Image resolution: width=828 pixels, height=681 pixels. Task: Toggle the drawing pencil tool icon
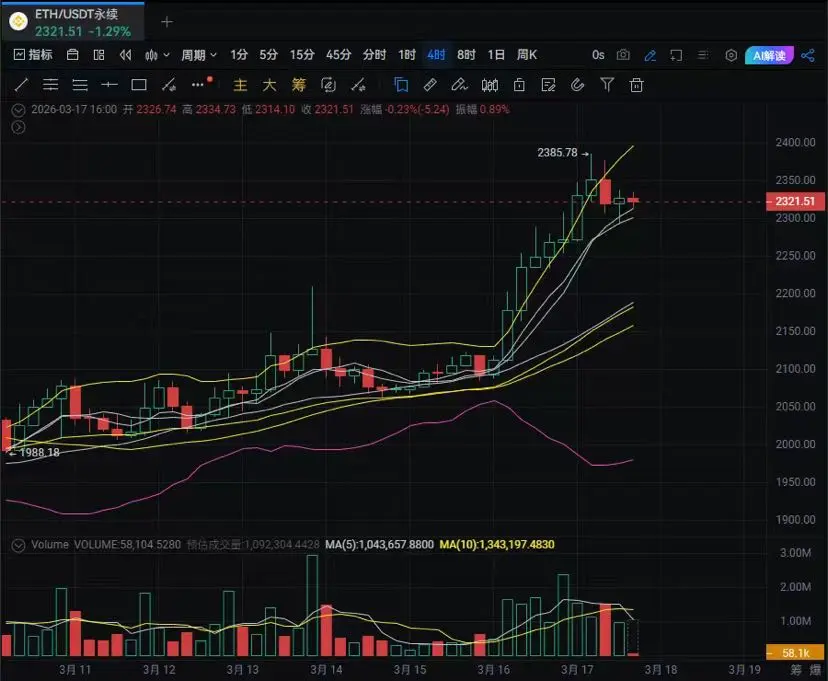click(x=650, y=55)
